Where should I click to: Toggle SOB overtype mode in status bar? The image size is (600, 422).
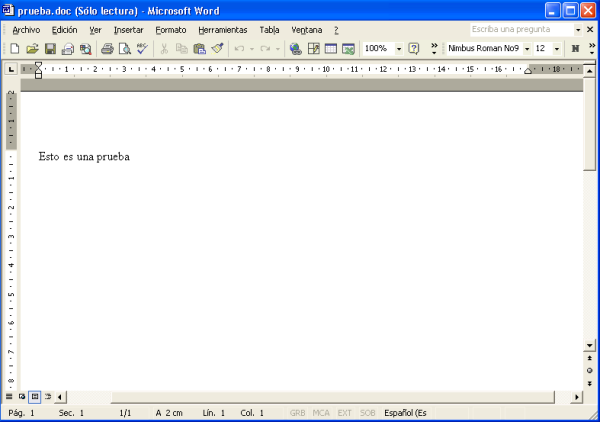coord(368,413)
